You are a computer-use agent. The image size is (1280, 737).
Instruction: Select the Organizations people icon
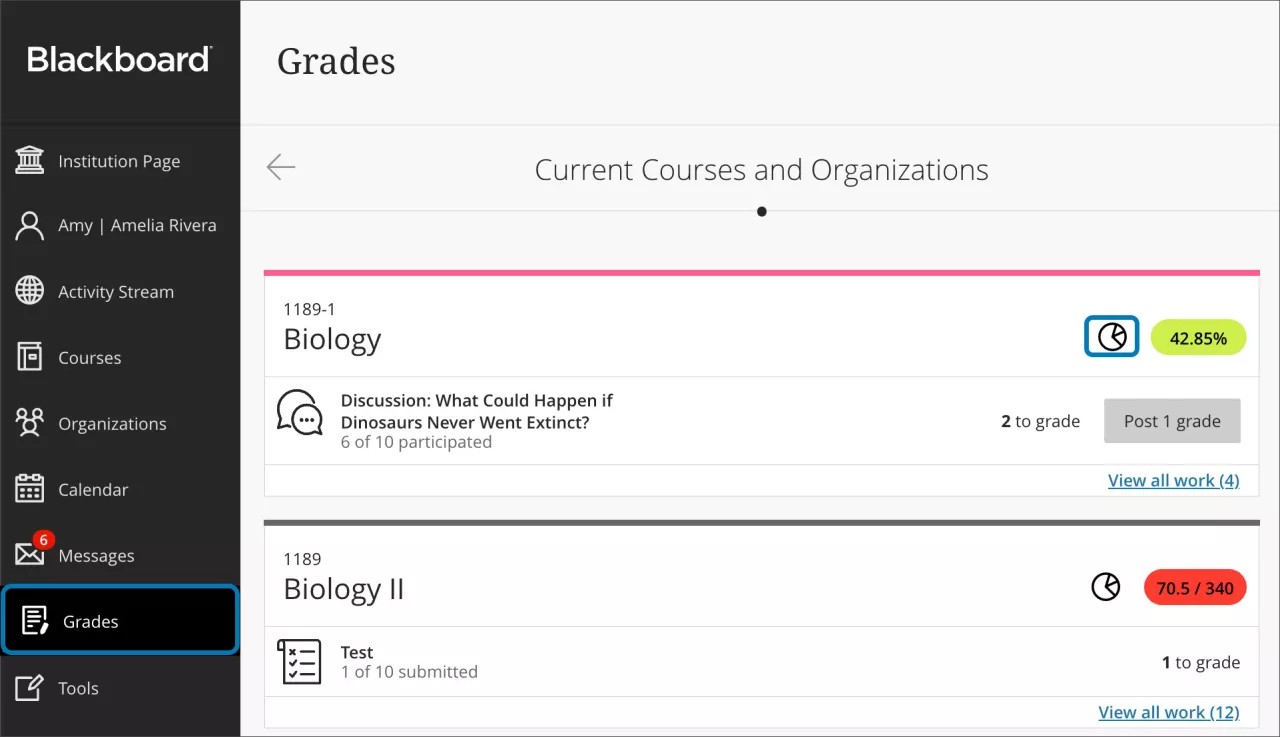tap(29, 423)
